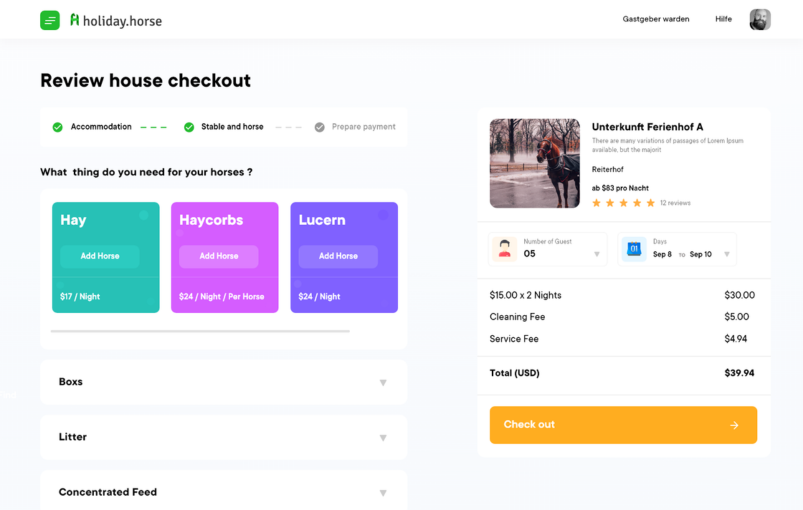Screen dimensions: 803x510
Task: Open the Hilfe menu item
Action: coord(723,19)
